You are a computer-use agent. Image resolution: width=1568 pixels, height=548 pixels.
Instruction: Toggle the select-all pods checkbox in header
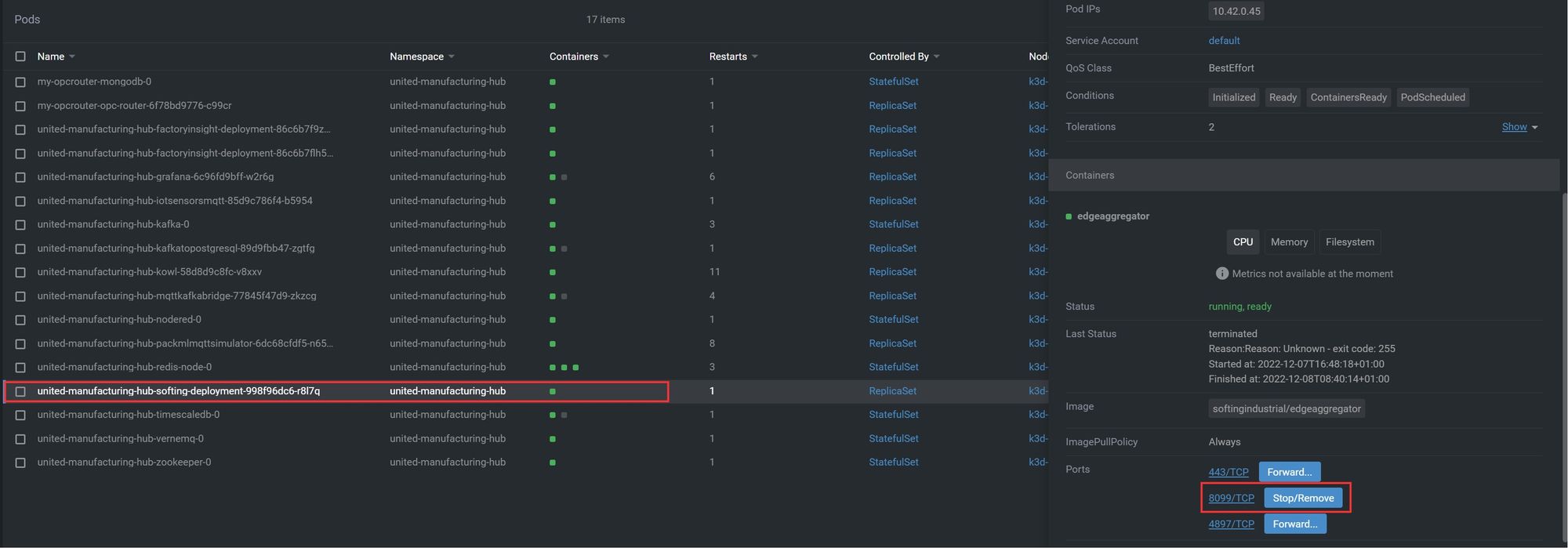(20, 56)
